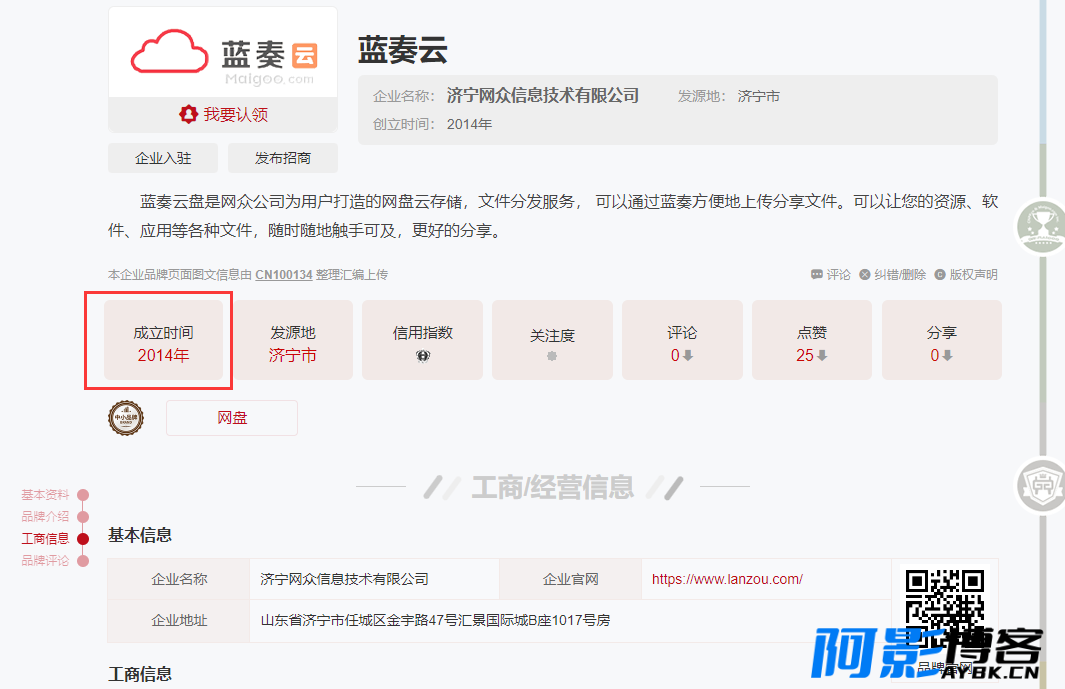Open the CN100134 uploader link
This screenshot has width=1065, height=689.
[284, 275]
